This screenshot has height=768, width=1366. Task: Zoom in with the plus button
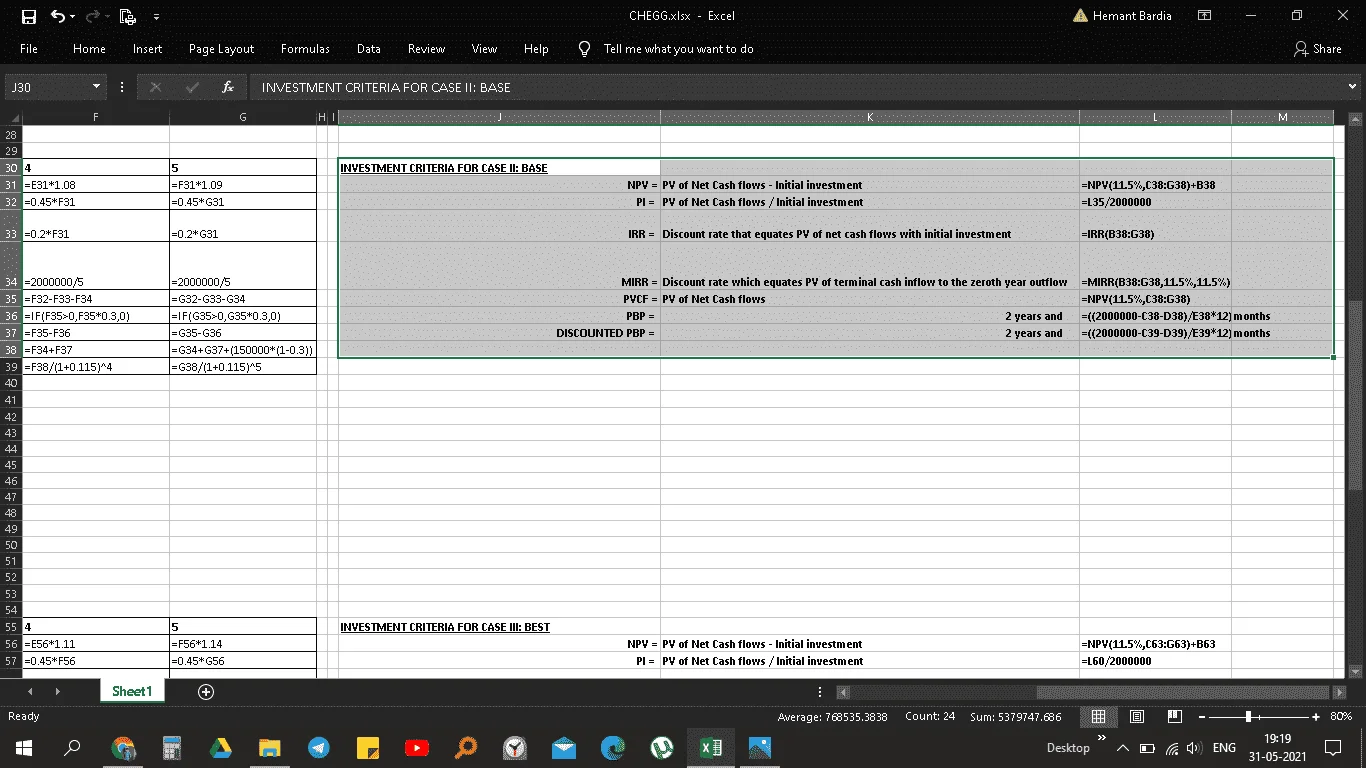pos(1316,716)
